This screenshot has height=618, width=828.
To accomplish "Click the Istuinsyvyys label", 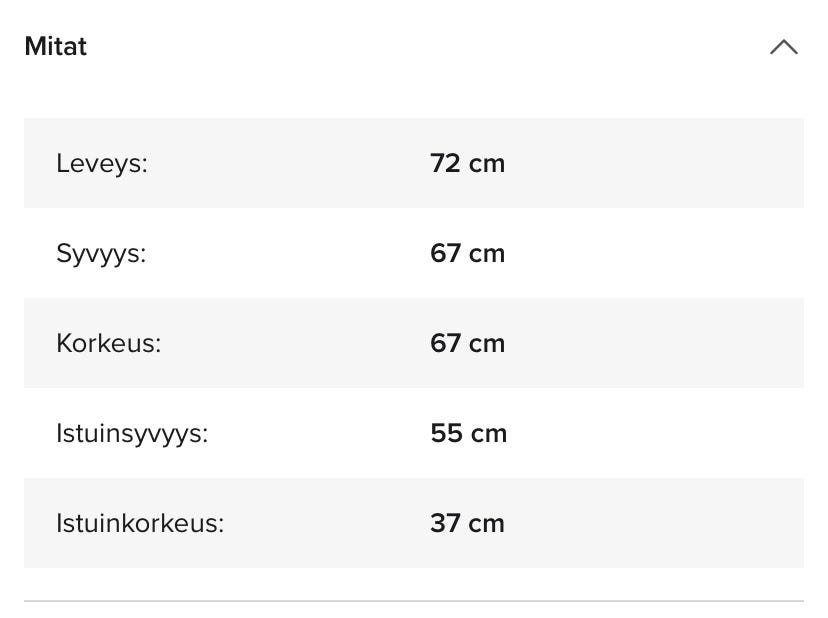I will tap(132, 433).
